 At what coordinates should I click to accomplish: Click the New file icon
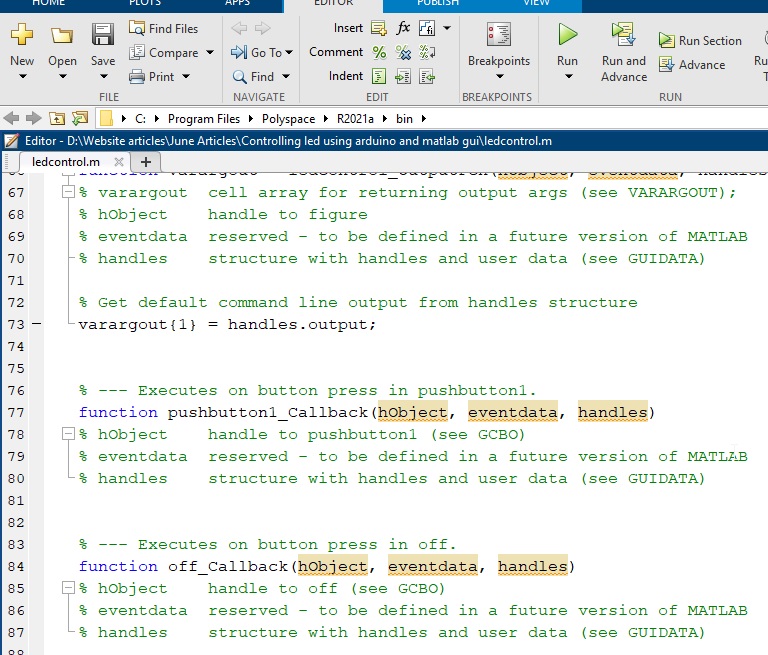(x=22, y=37)
